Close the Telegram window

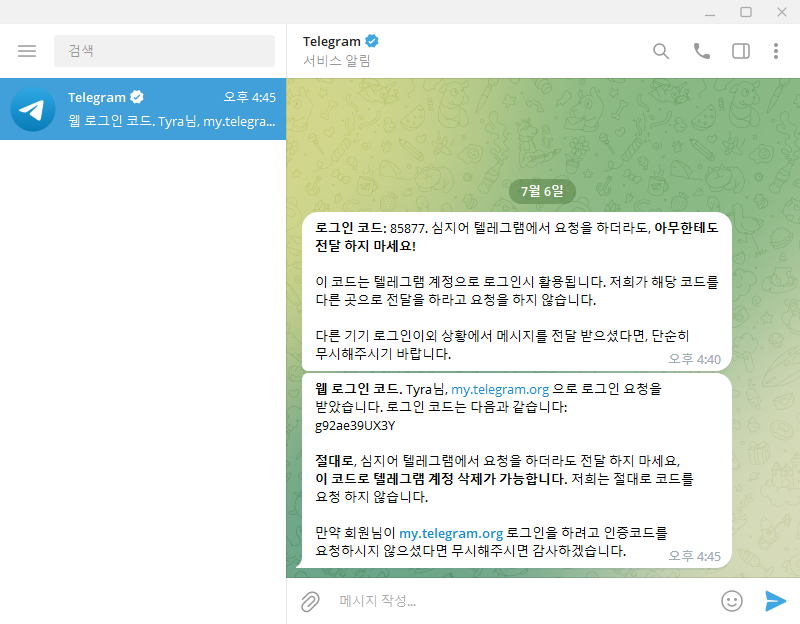click(782, 12)
